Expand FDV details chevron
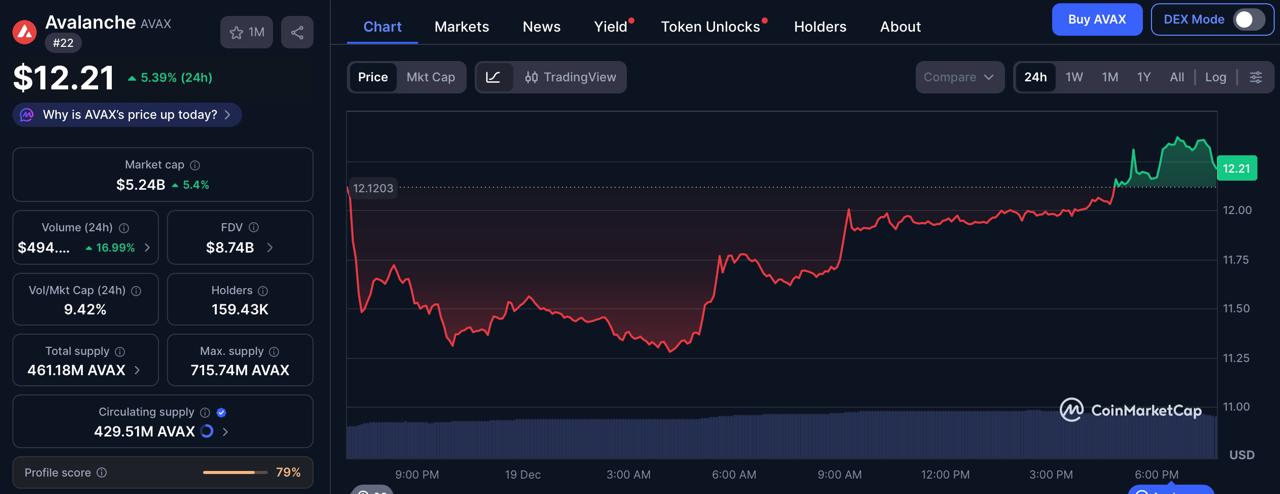The width and height of the screenshot is (1280, 494). tap(270, 248)
